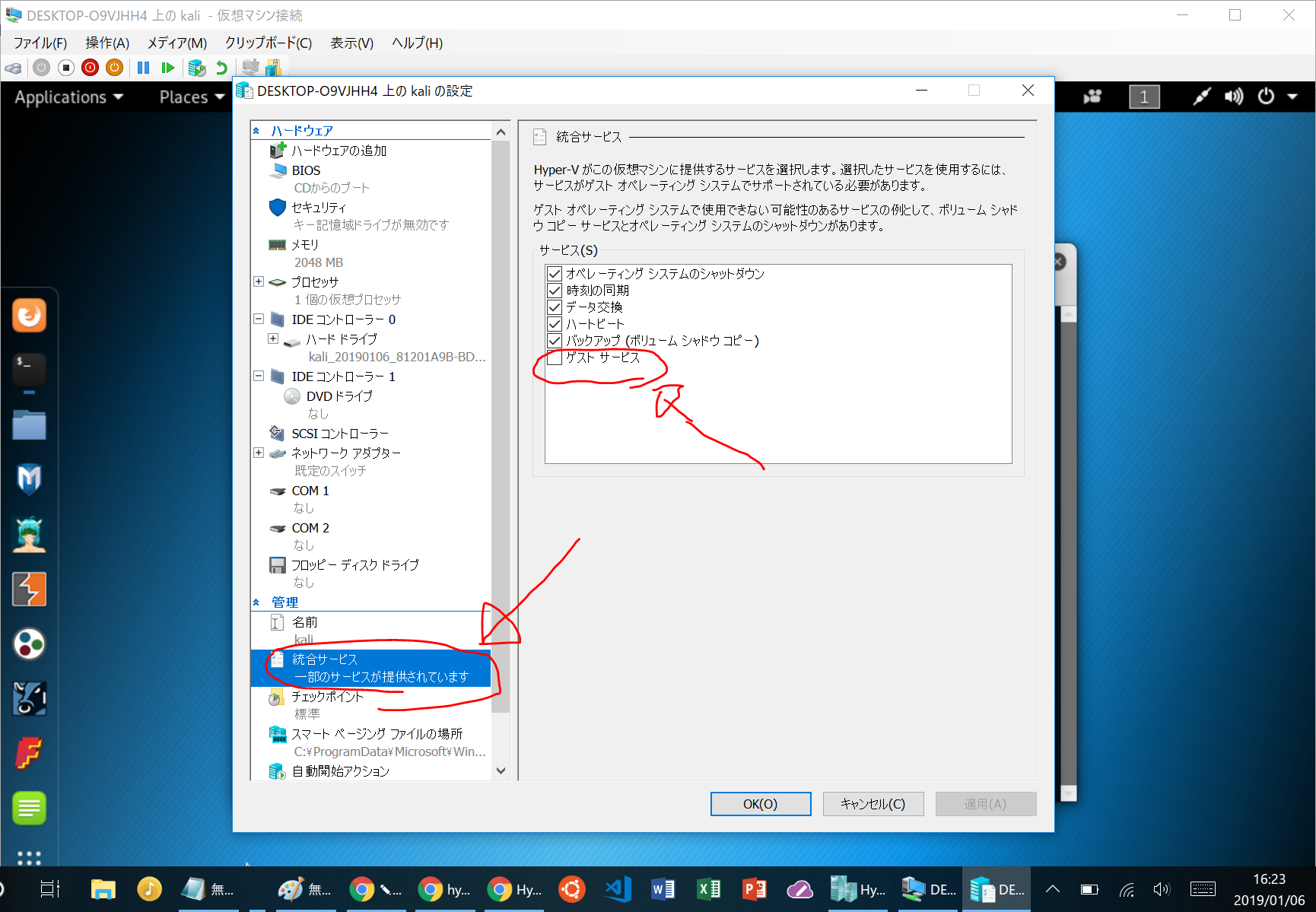Click the キャンセル(C) button
This screenshot has width=1316, height=912.
[x=873, y=804]
